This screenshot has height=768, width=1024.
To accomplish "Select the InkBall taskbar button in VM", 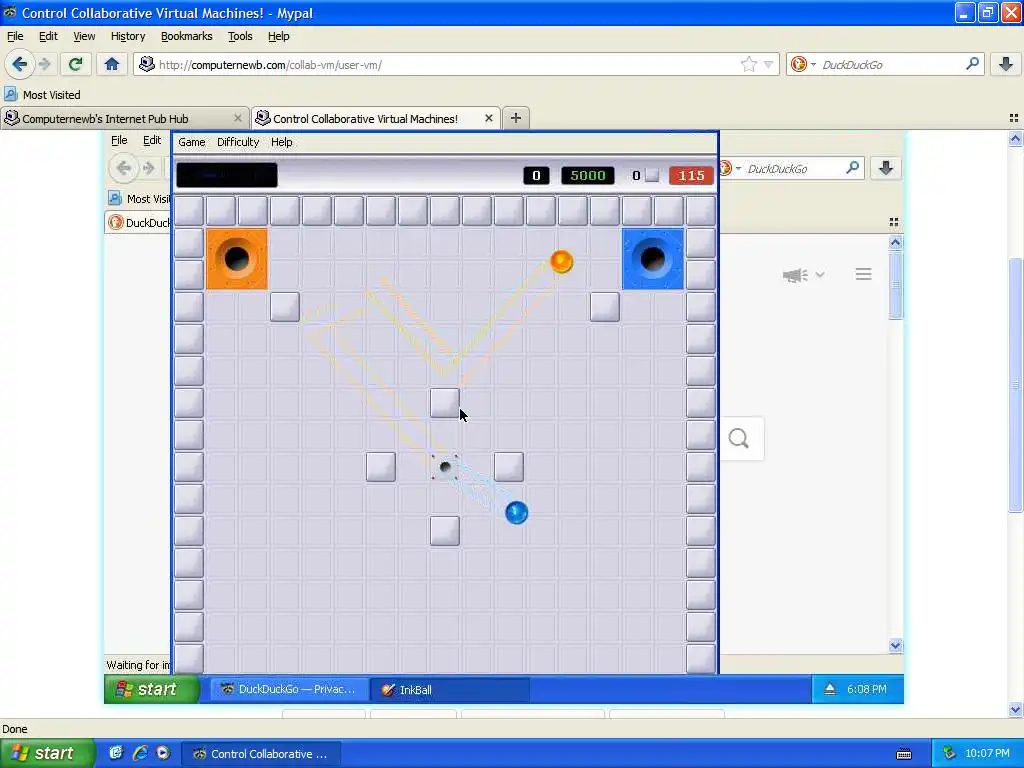I will (449, 690).
